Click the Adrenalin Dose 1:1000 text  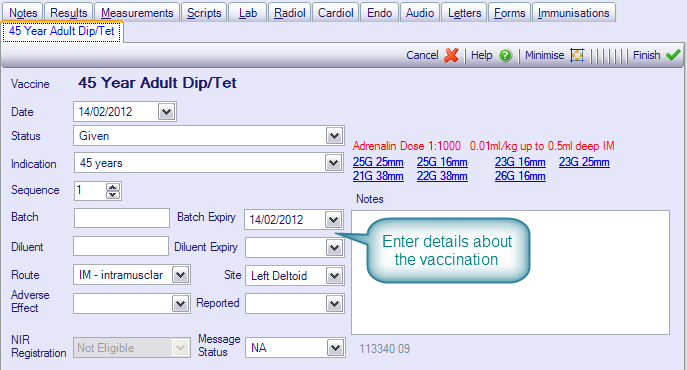407,146
